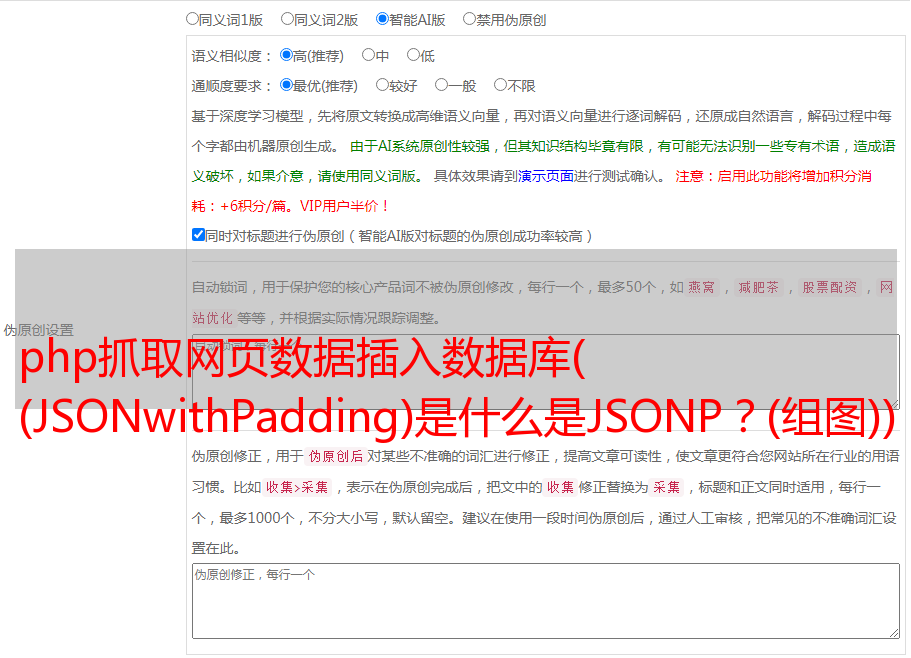Select 禁用伪原创 radio option
This screenshot has height=658, width=911.
tap(469, 19)
